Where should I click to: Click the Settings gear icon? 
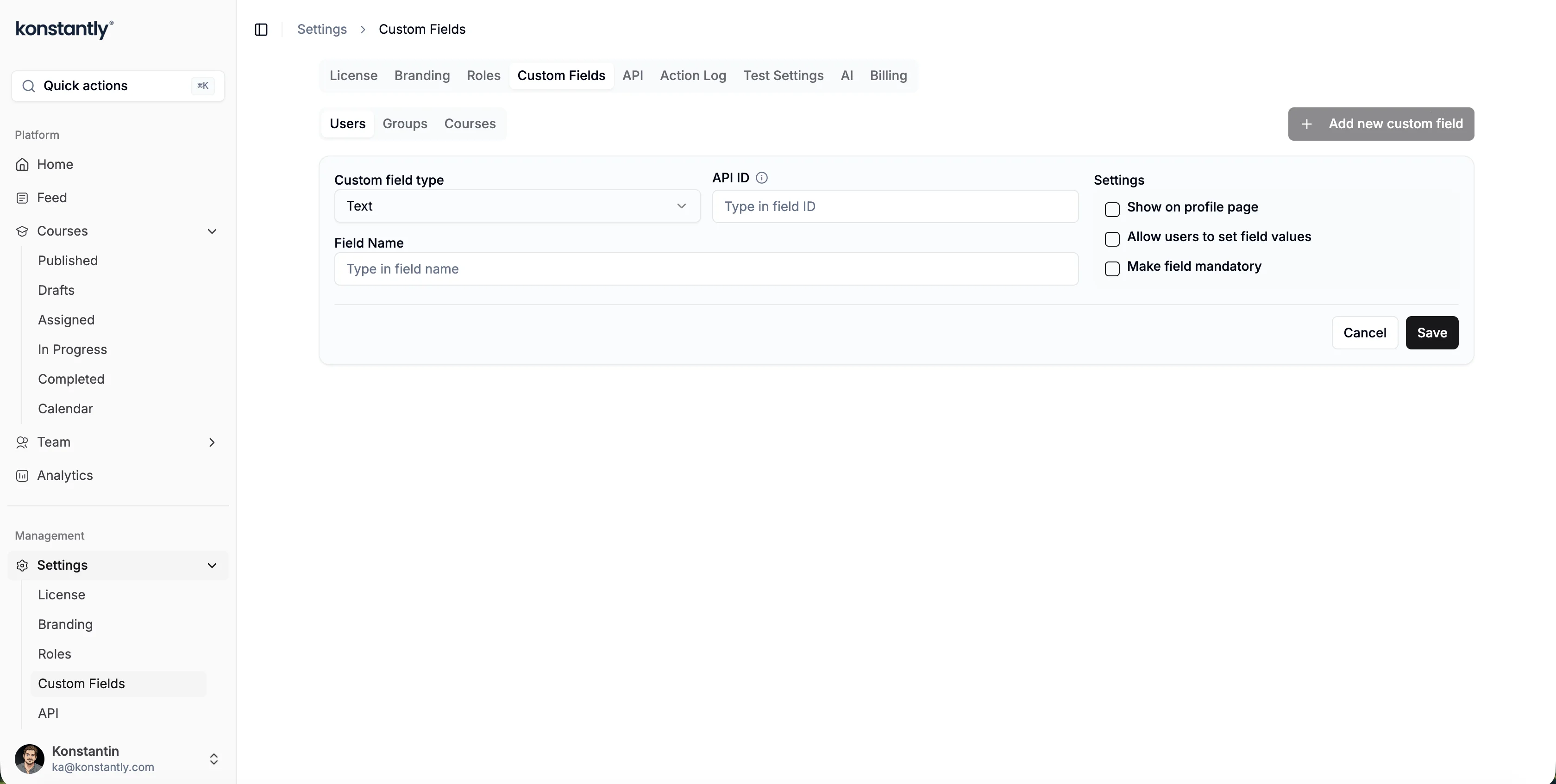pos(22,566)
